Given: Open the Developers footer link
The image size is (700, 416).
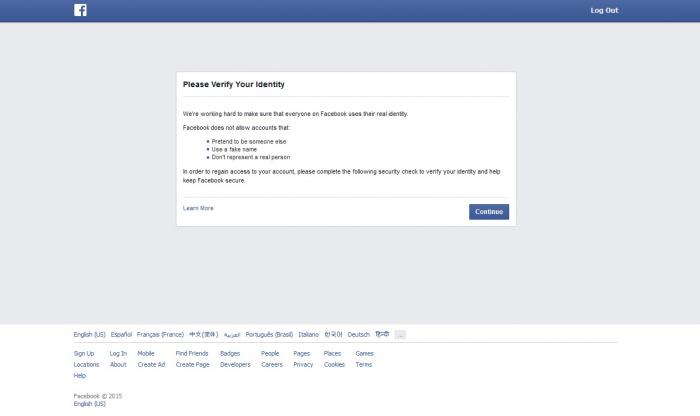Looking at the screenshot, I should [x=235, y=364].
